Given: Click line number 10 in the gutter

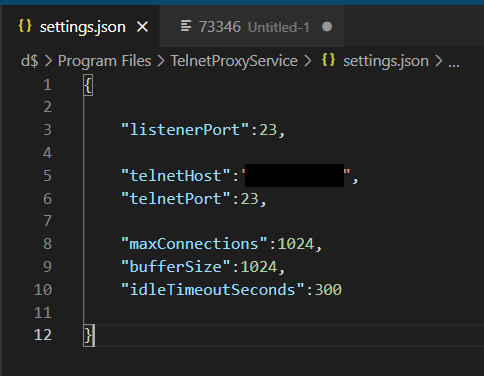Looking at the screenshot, I should [x=43, y=290].
